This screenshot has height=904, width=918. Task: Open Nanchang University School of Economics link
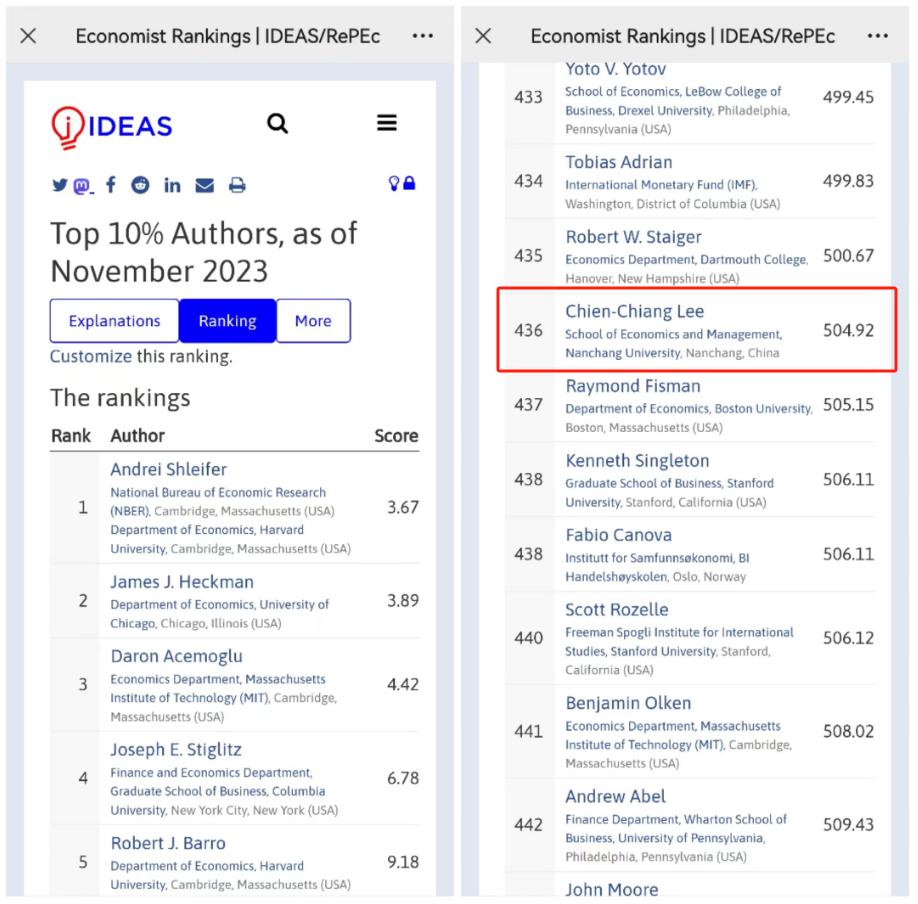pos(673,343)
